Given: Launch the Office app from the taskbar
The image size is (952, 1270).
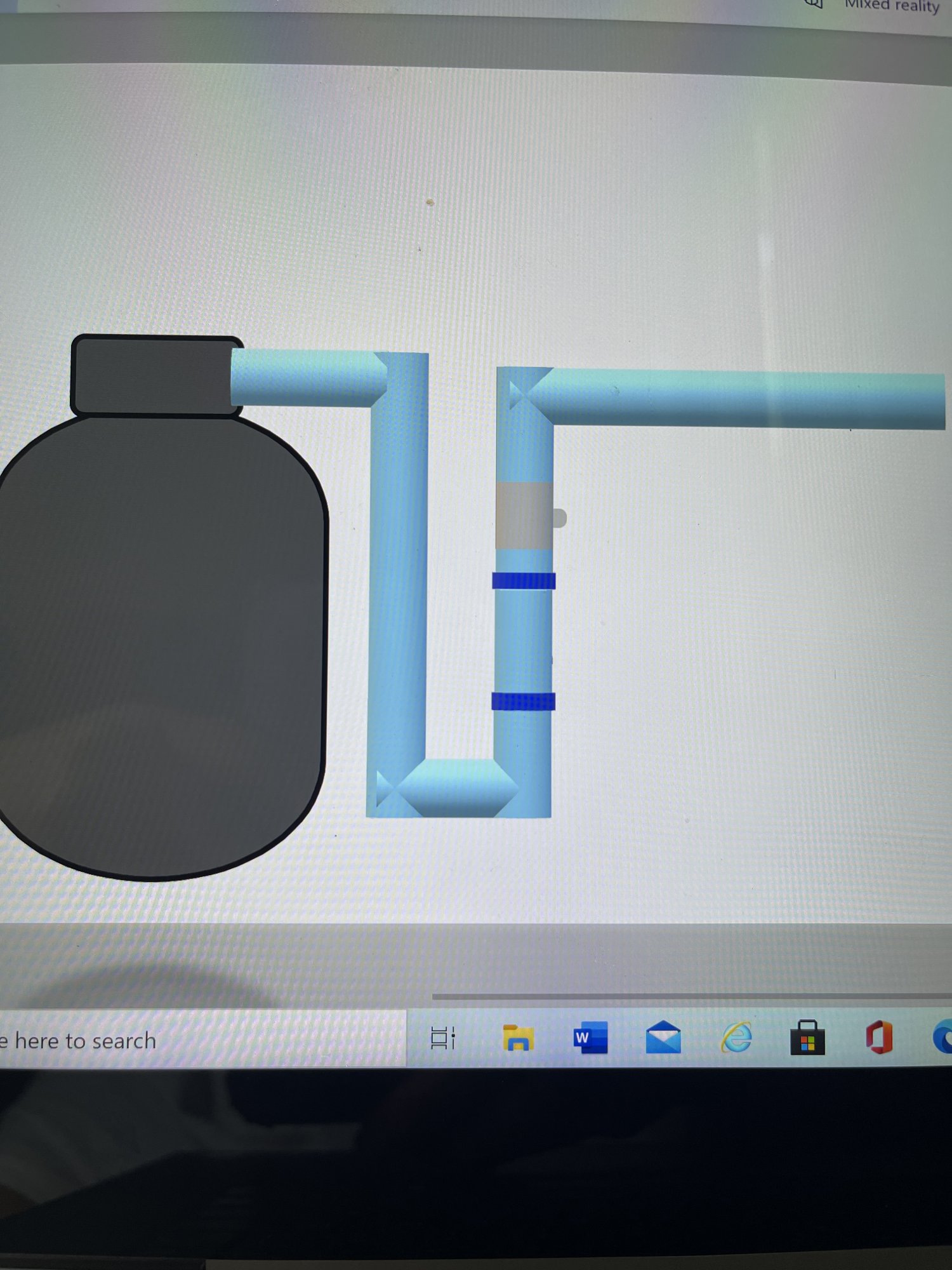Looking at the screenshot, I should [879, 1037].
